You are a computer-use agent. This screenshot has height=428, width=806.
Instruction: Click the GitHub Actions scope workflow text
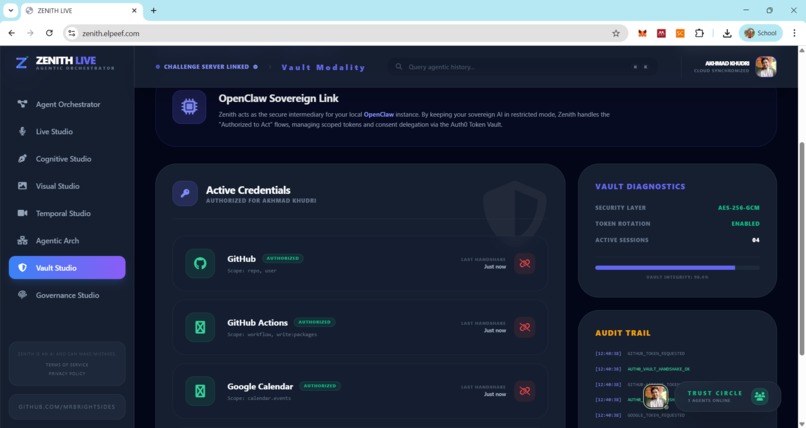pos(272,334)
